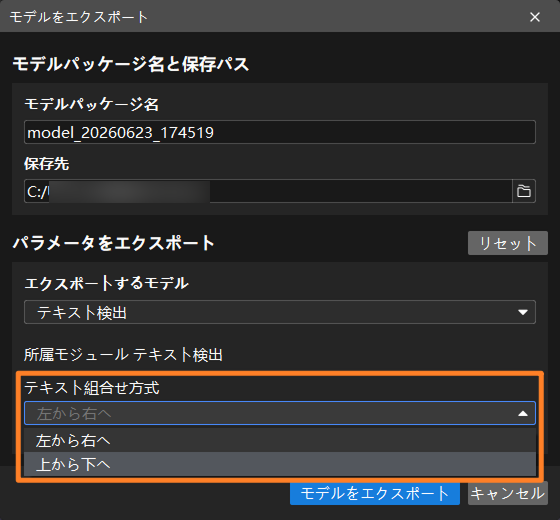
Task: Collapse the テキスト組合せ方式 dropdown
Action: pos(280,414)
